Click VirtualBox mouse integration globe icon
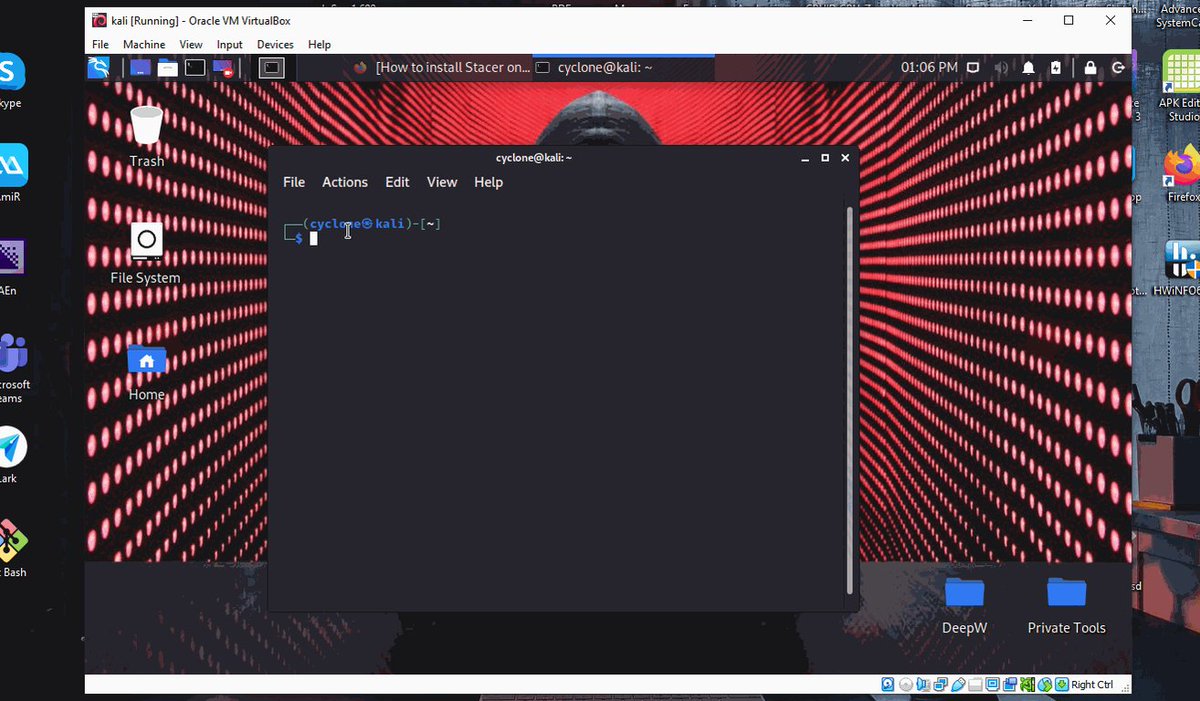1200x701 pixels. point(1045,684)
